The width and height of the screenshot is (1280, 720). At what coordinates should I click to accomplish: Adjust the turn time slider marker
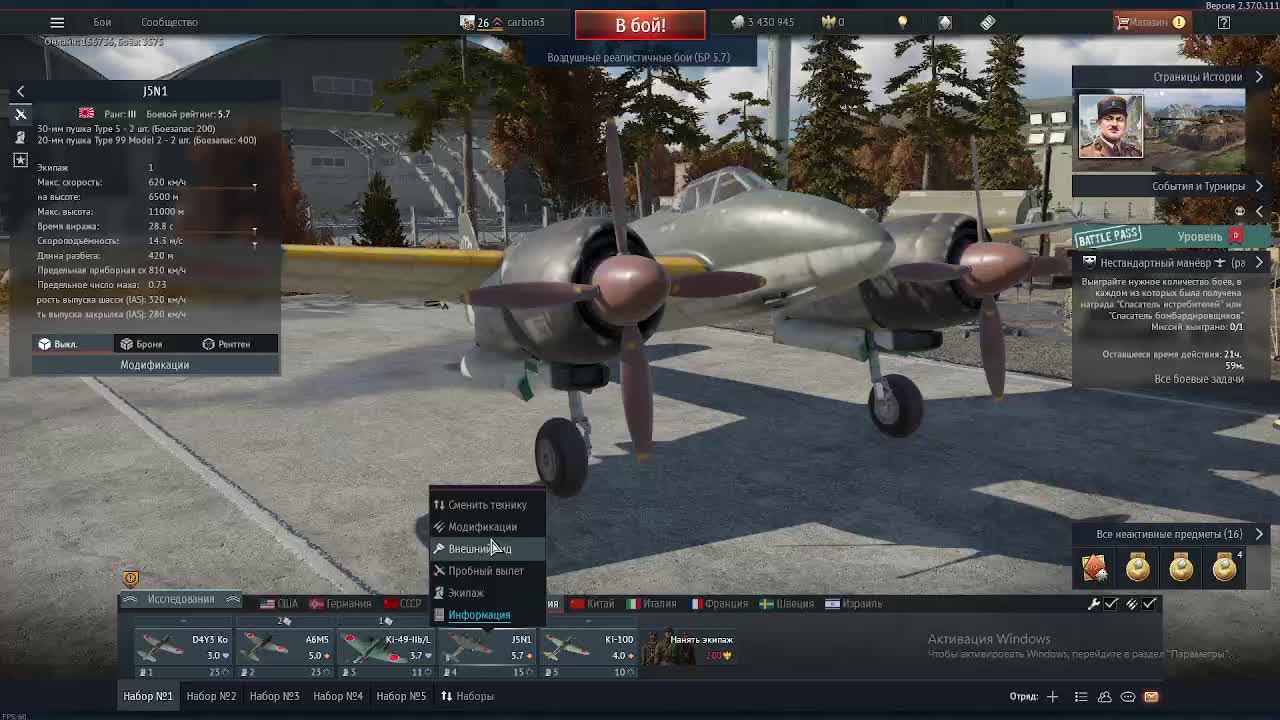pos(254,230)
